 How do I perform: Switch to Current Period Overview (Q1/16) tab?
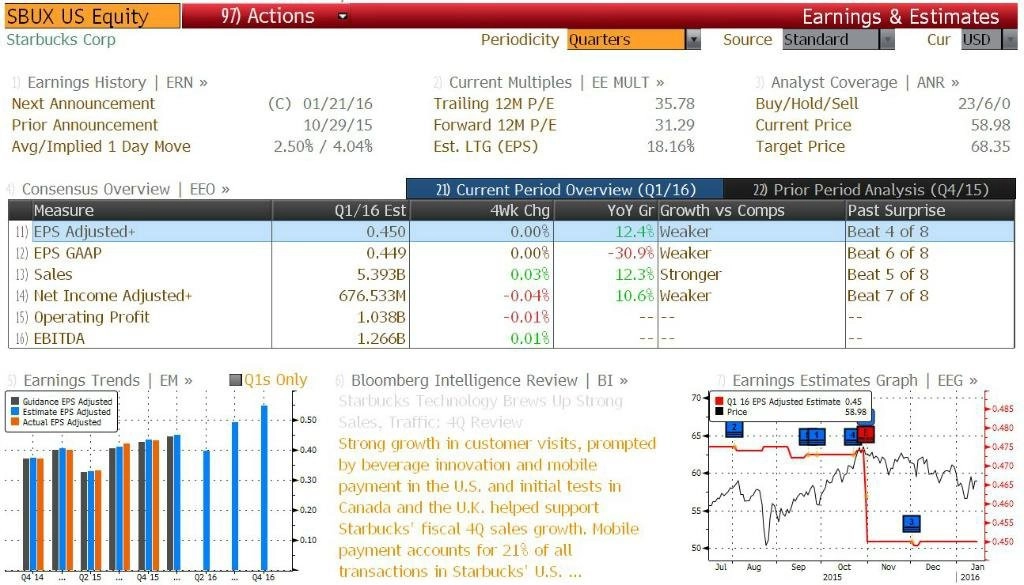pos(565,189)
